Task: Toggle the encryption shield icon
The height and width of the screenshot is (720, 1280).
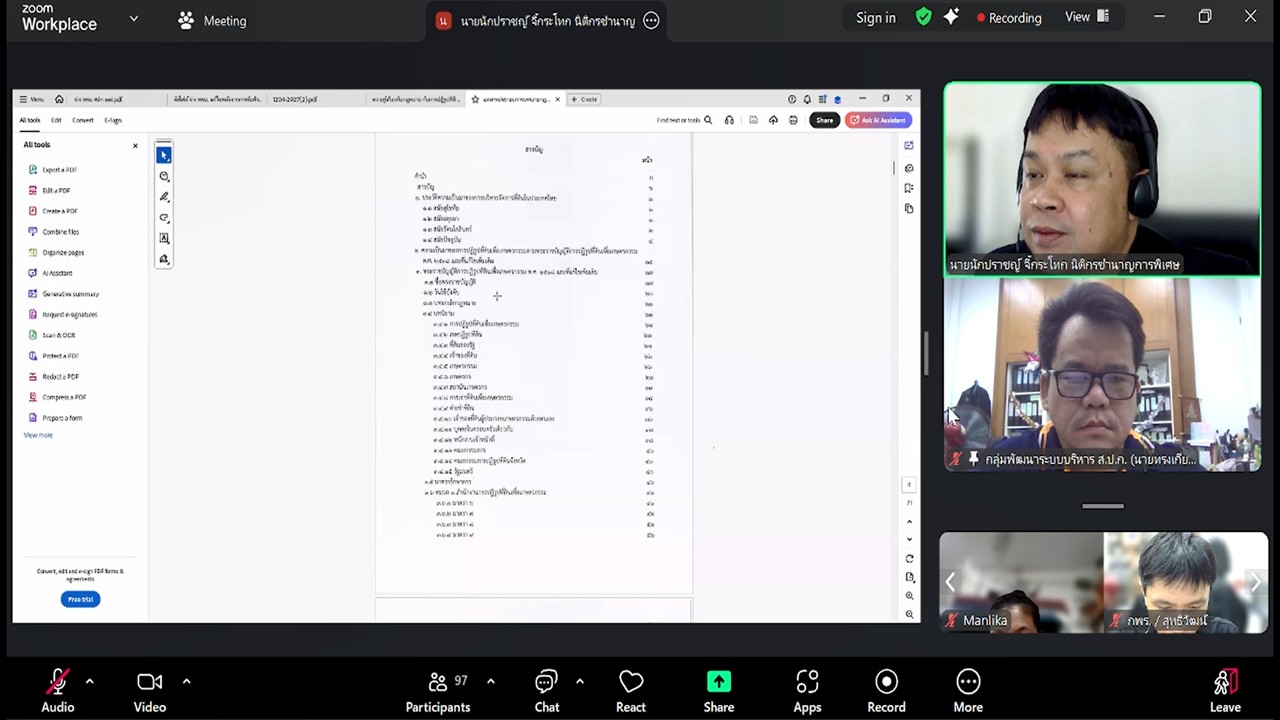Action: tap(924, 17)
